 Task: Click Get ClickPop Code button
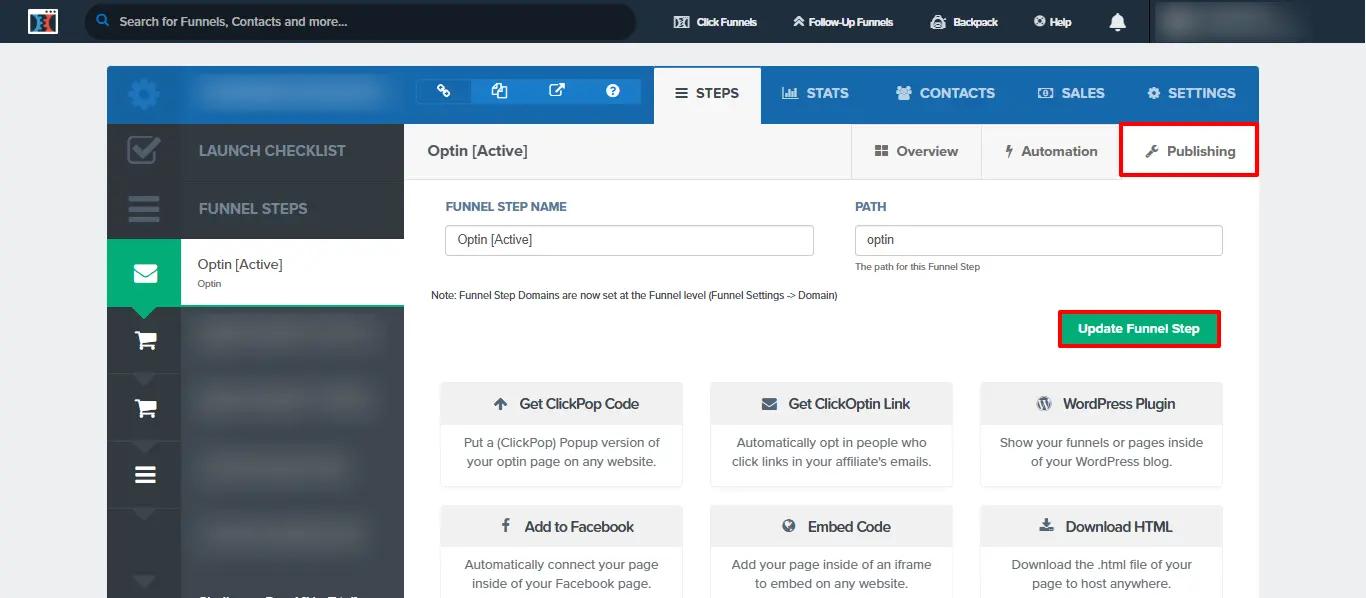561,404
